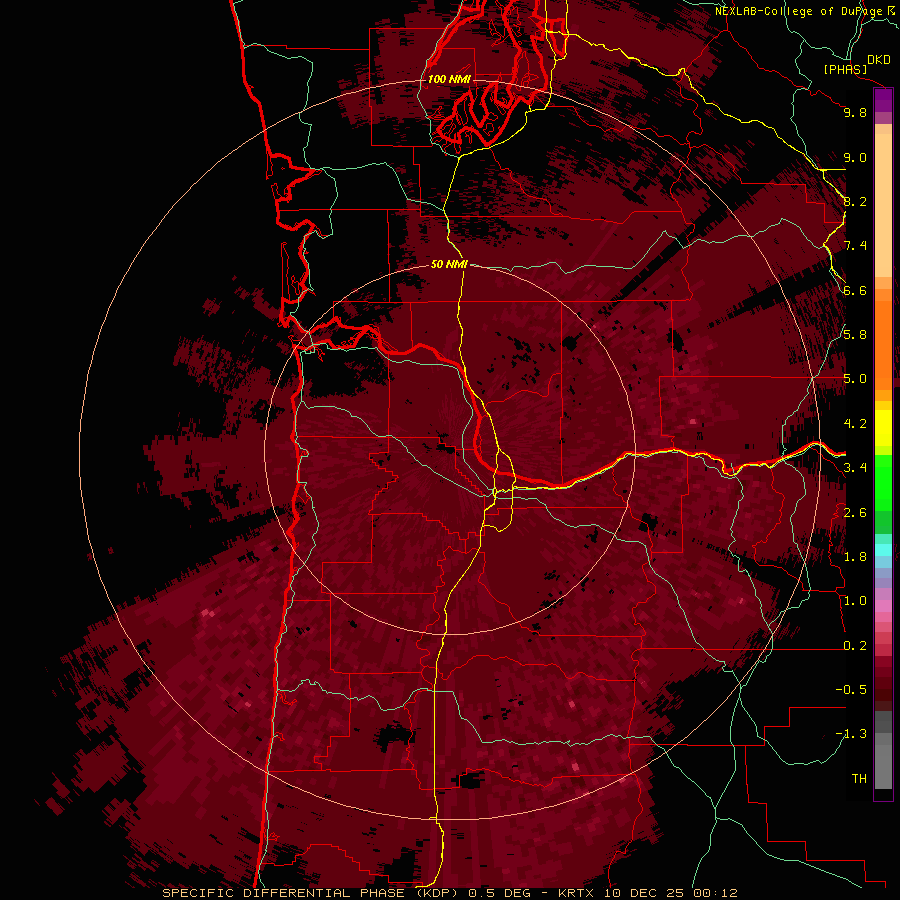
Task: Click the "50 NMI" range ring label
Action: pyautogui.click(x=449, y=264)
